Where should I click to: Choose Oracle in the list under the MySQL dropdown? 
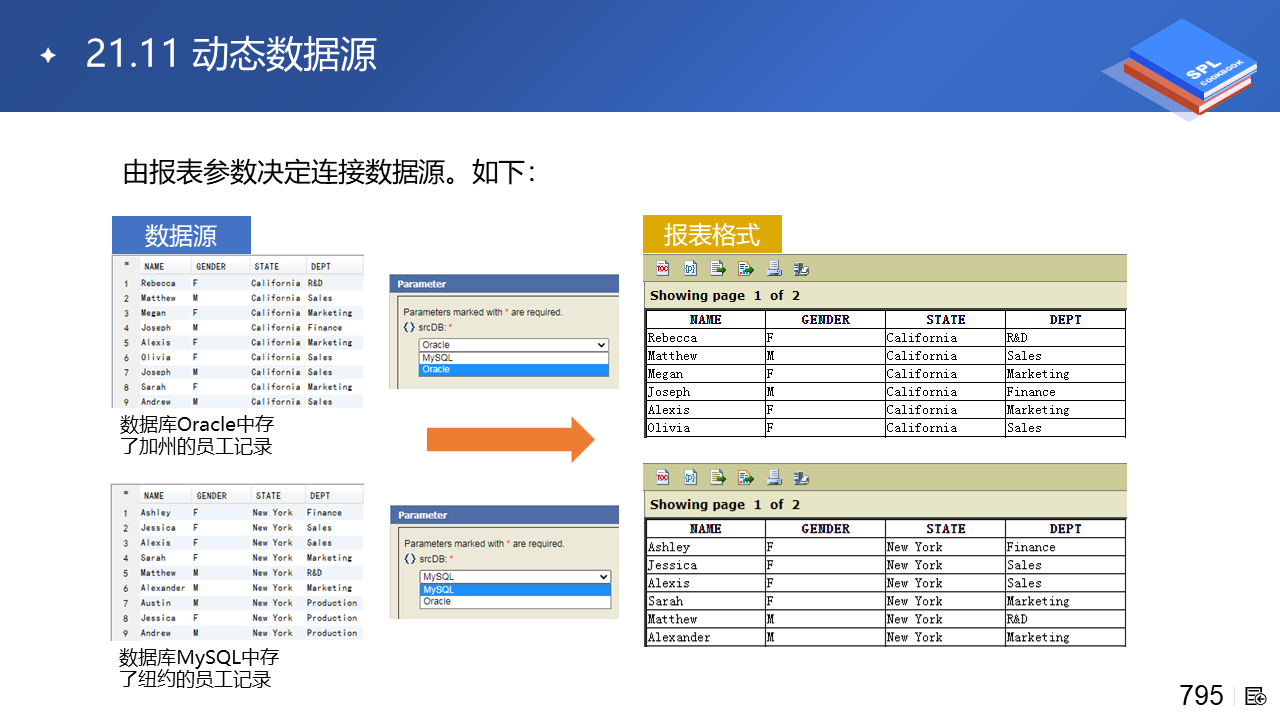pos(515,601)
